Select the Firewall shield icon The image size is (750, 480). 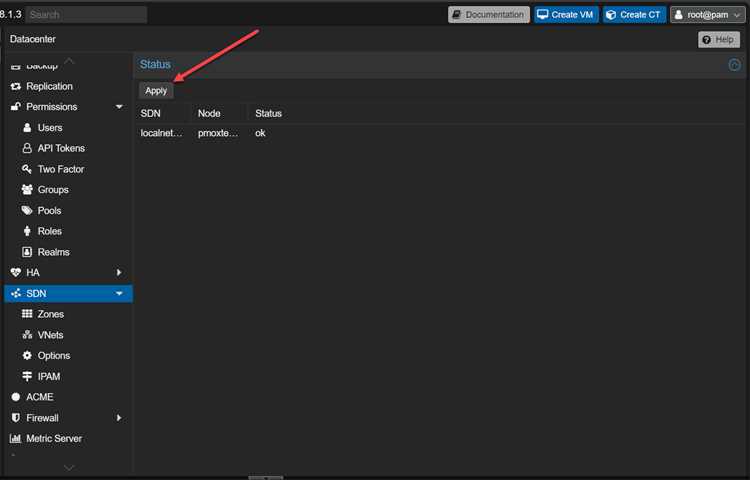click(x=16, y=418)
